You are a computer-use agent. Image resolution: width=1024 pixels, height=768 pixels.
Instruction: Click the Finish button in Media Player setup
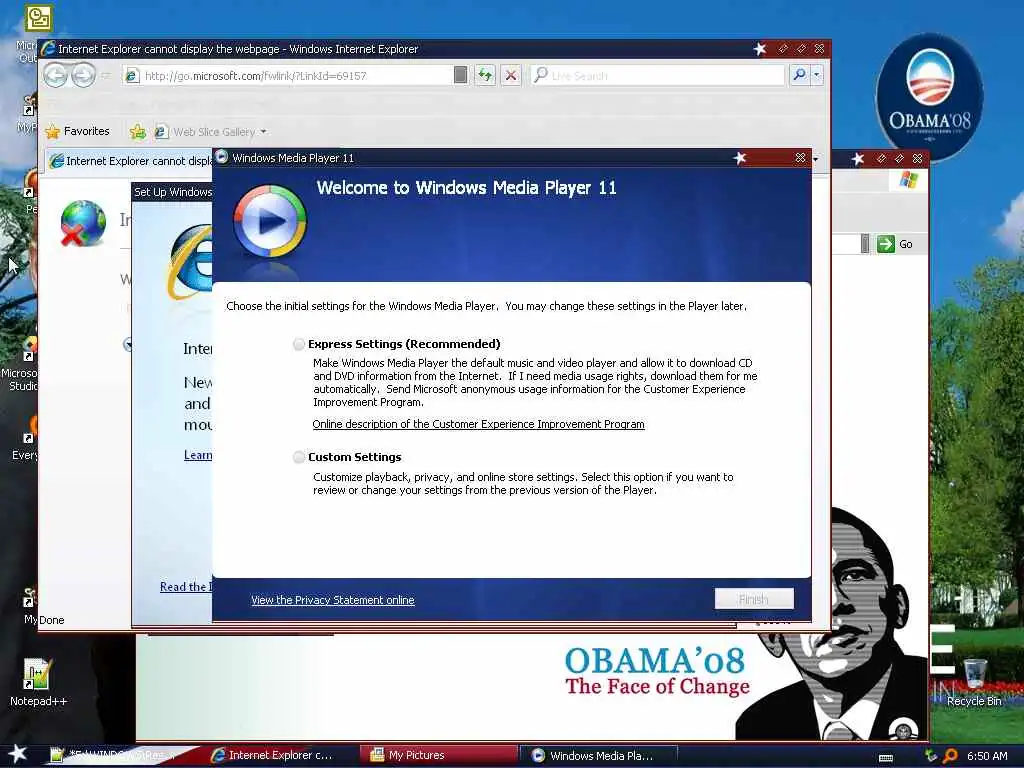point(754,599)
